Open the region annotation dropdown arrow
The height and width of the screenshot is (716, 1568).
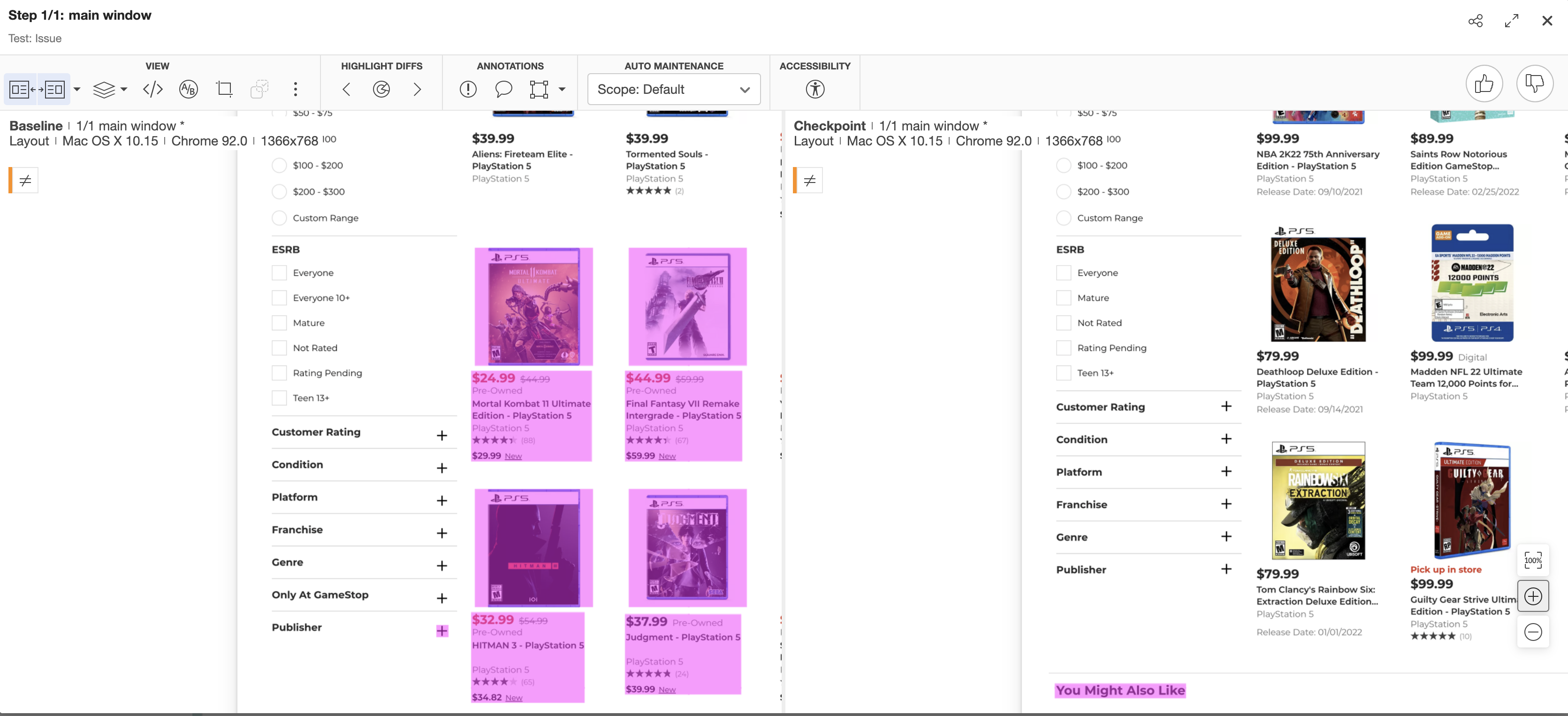[x=562, y=90]
